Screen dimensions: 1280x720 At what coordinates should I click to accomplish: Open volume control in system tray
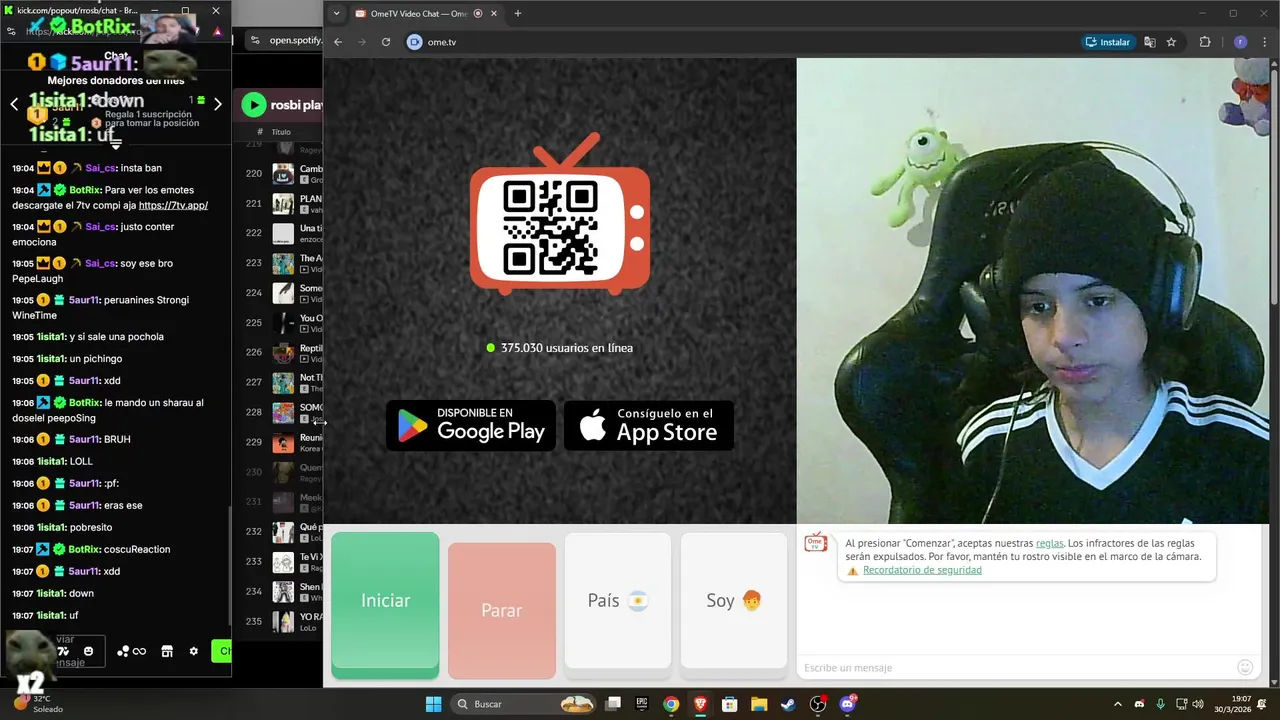click(1198, 704)
